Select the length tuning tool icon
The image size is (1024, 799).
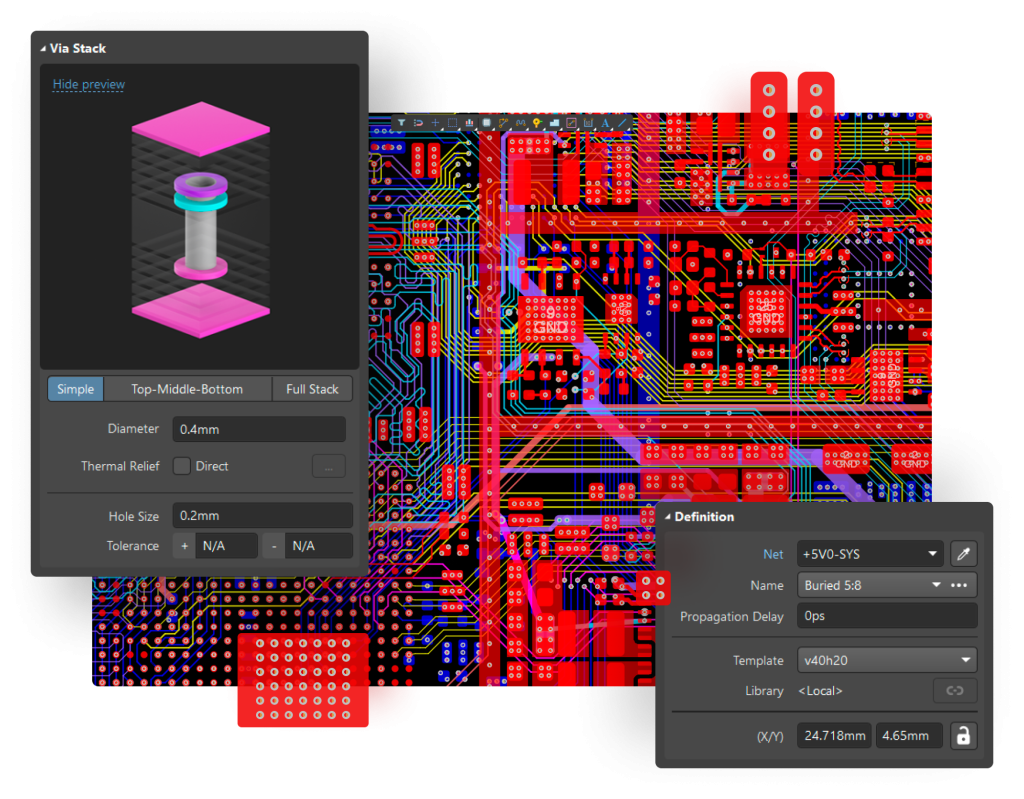pos(520,123)
